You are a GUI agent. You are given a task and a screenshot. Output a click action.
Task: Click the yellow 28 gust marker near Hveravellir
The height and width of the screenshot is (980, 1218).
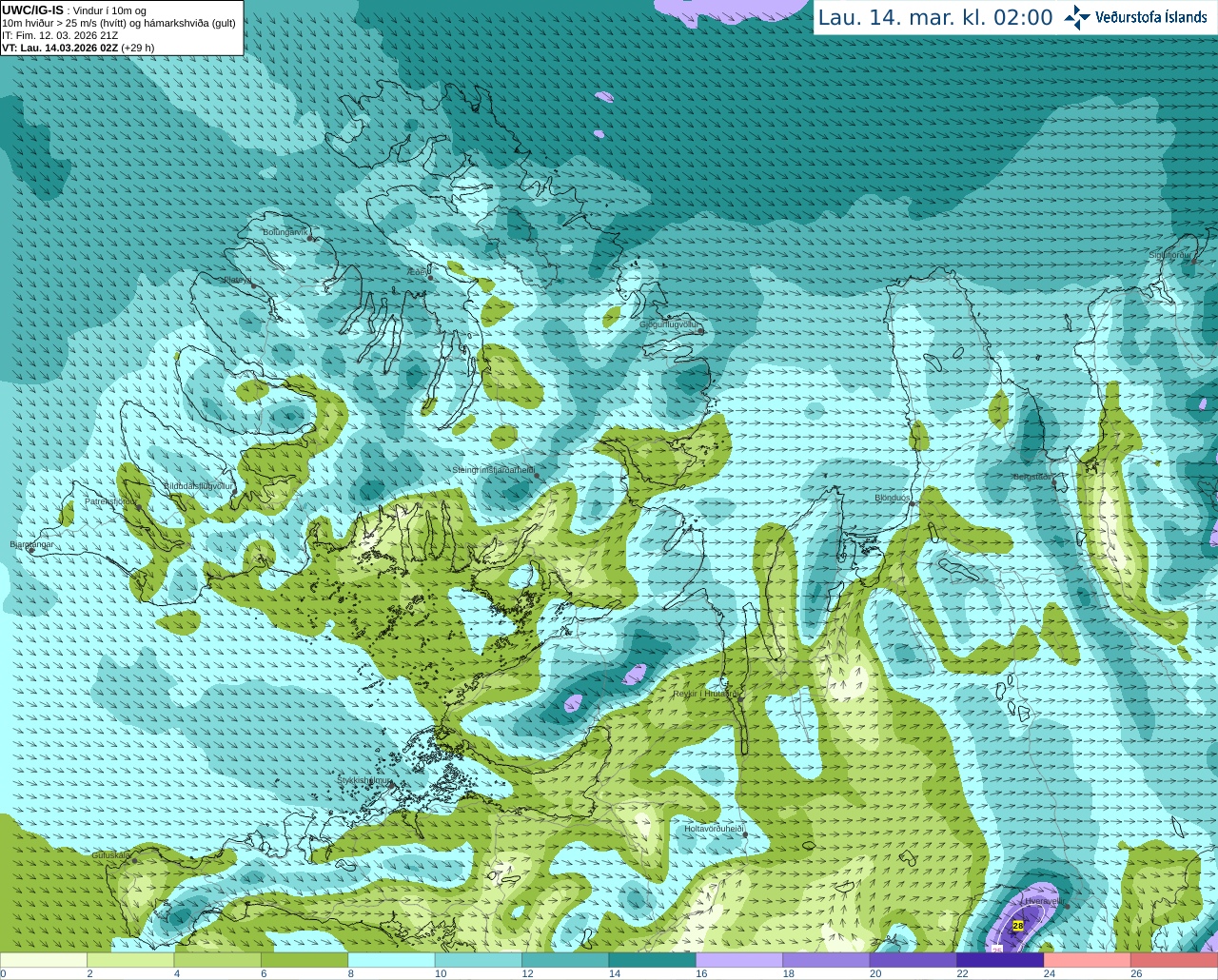tap(1018, 926)
